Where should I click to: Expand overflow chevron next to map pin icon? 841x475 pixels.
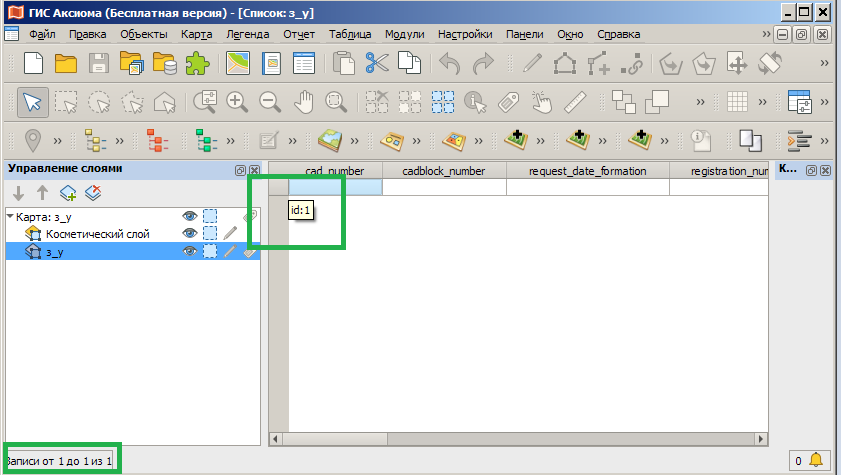coord(58,140)
